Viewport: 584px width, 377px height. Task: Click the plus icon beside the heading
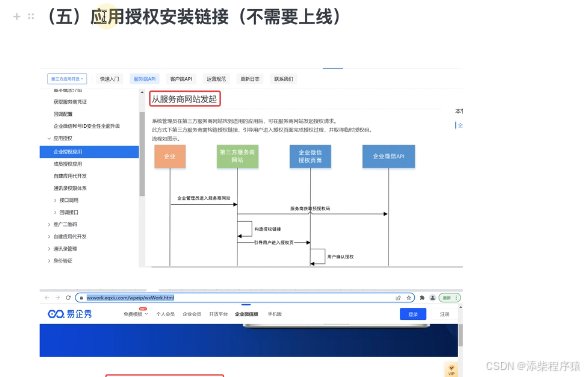pyautogui.click(x=16, y=16)
